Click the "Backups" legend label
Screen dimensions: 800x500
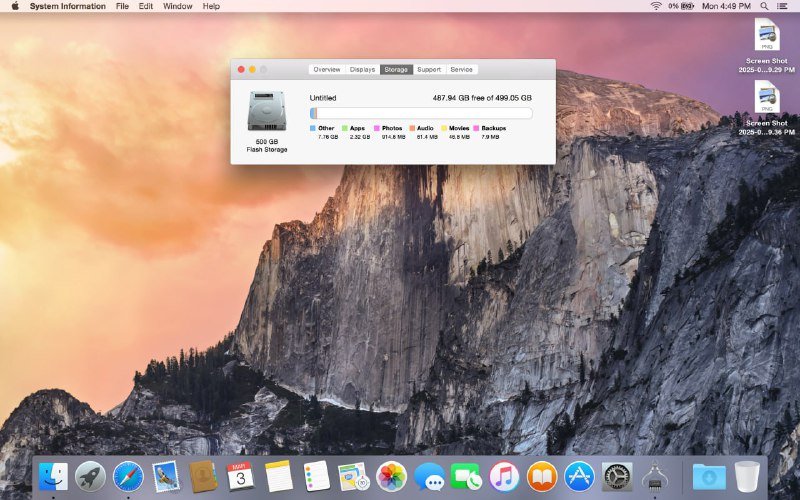click(494, 129)
